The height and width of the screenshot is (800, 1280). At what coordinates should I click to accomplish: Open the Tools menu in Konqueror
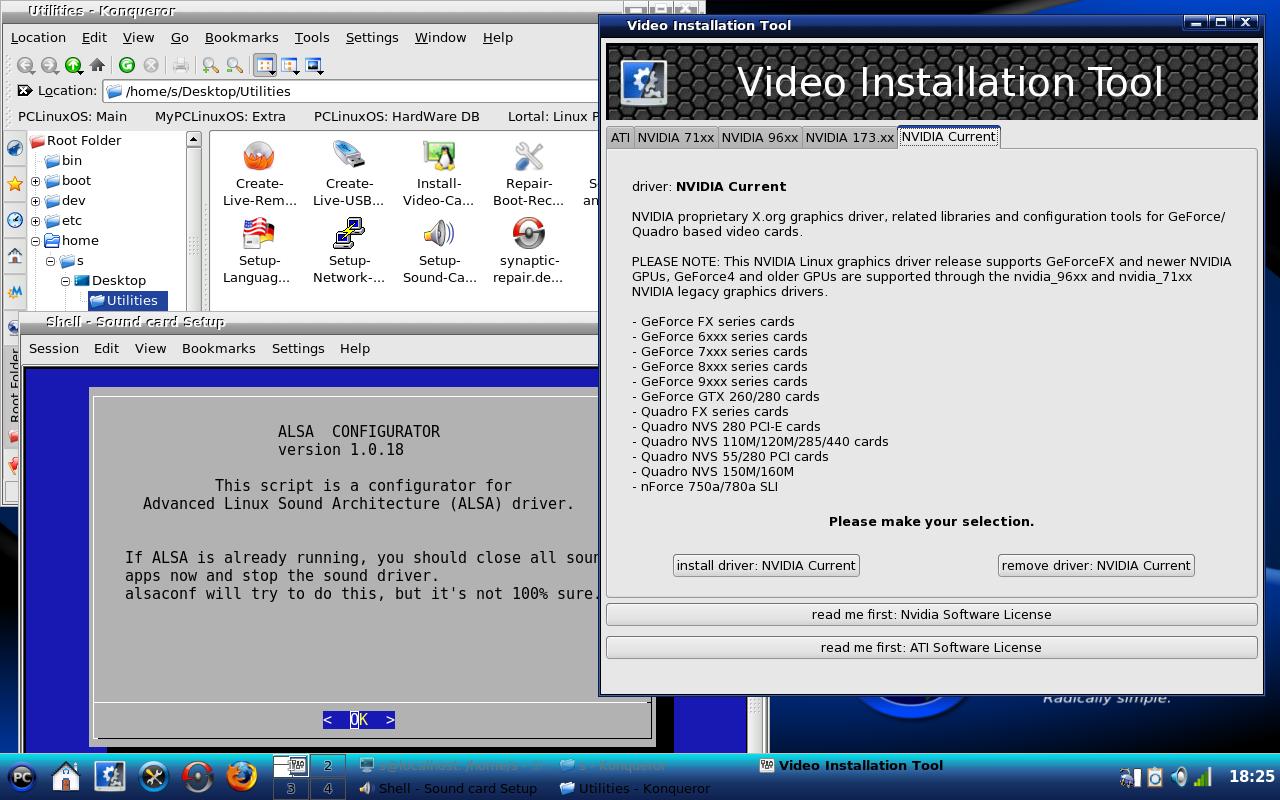pyautogui.click(x=312, y=37)
